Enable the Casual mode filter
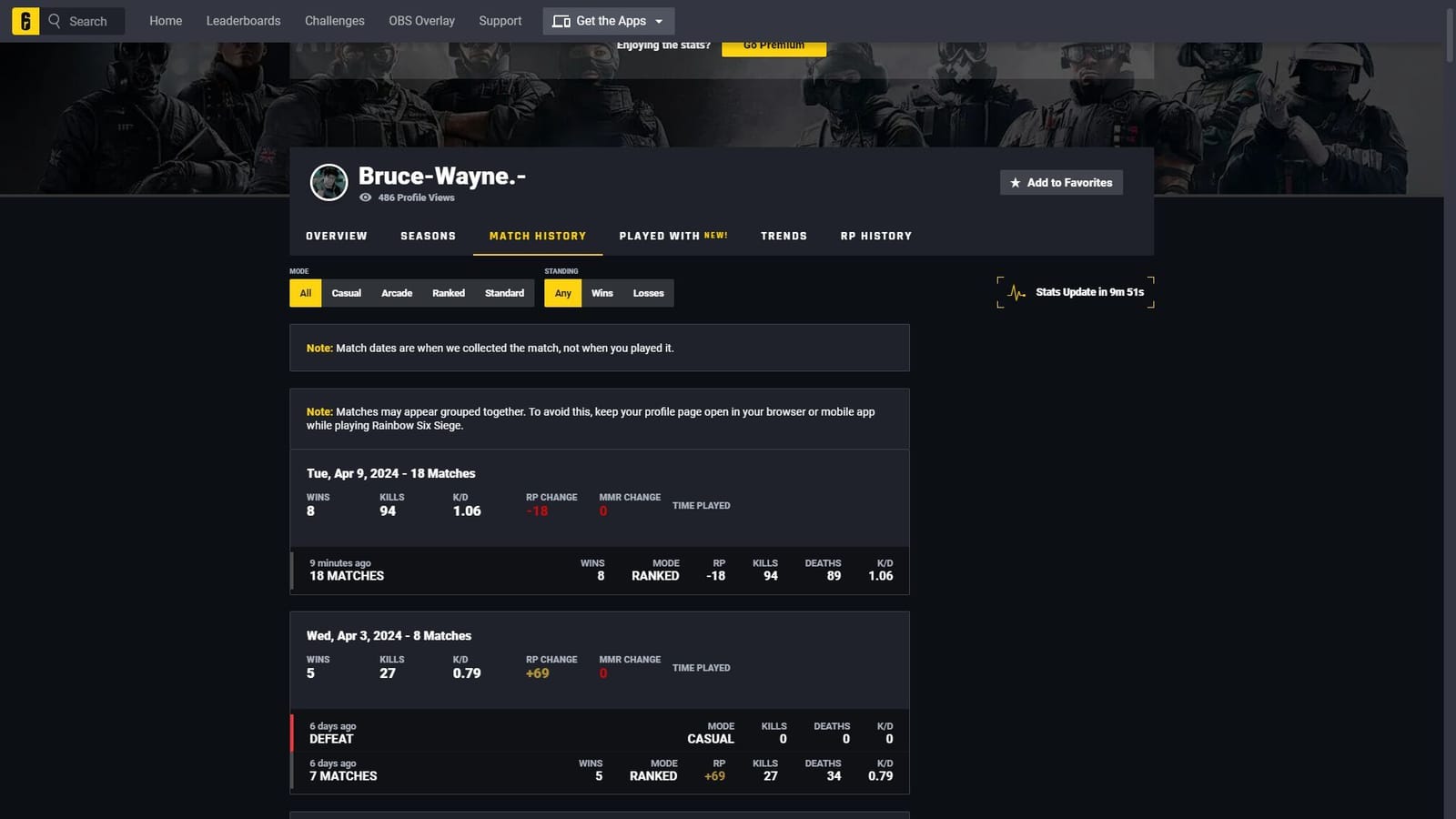This screenshot has height=819, width=1456. coord(347,293)
